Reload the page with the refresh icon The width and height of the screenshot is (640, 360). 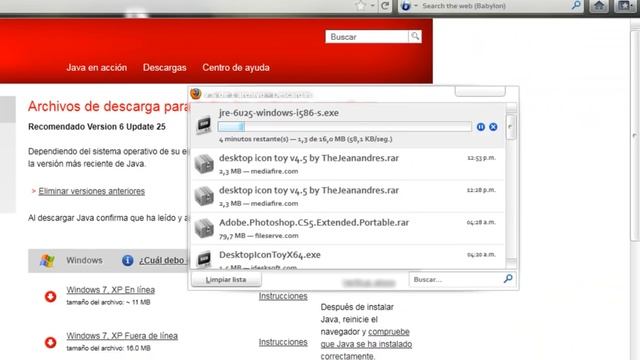(x=385, y=6)
